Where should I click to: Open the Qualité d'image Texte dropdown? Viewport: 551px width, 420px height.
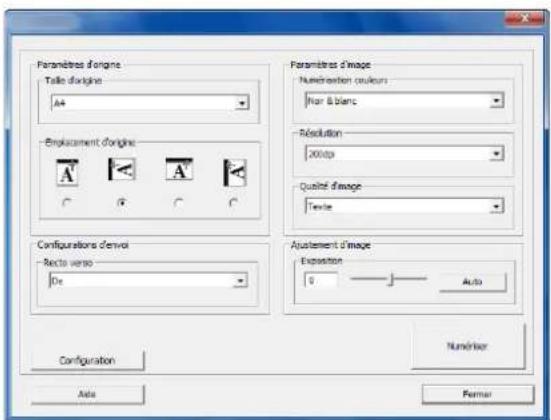(x=404, y=206)
